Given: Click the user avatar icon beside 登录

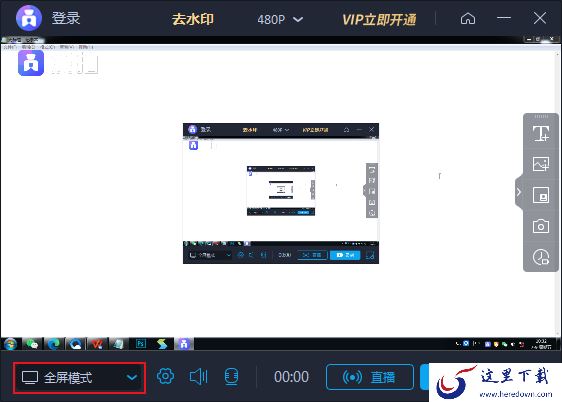Looking at the screenshot, I should click(29, 18).
